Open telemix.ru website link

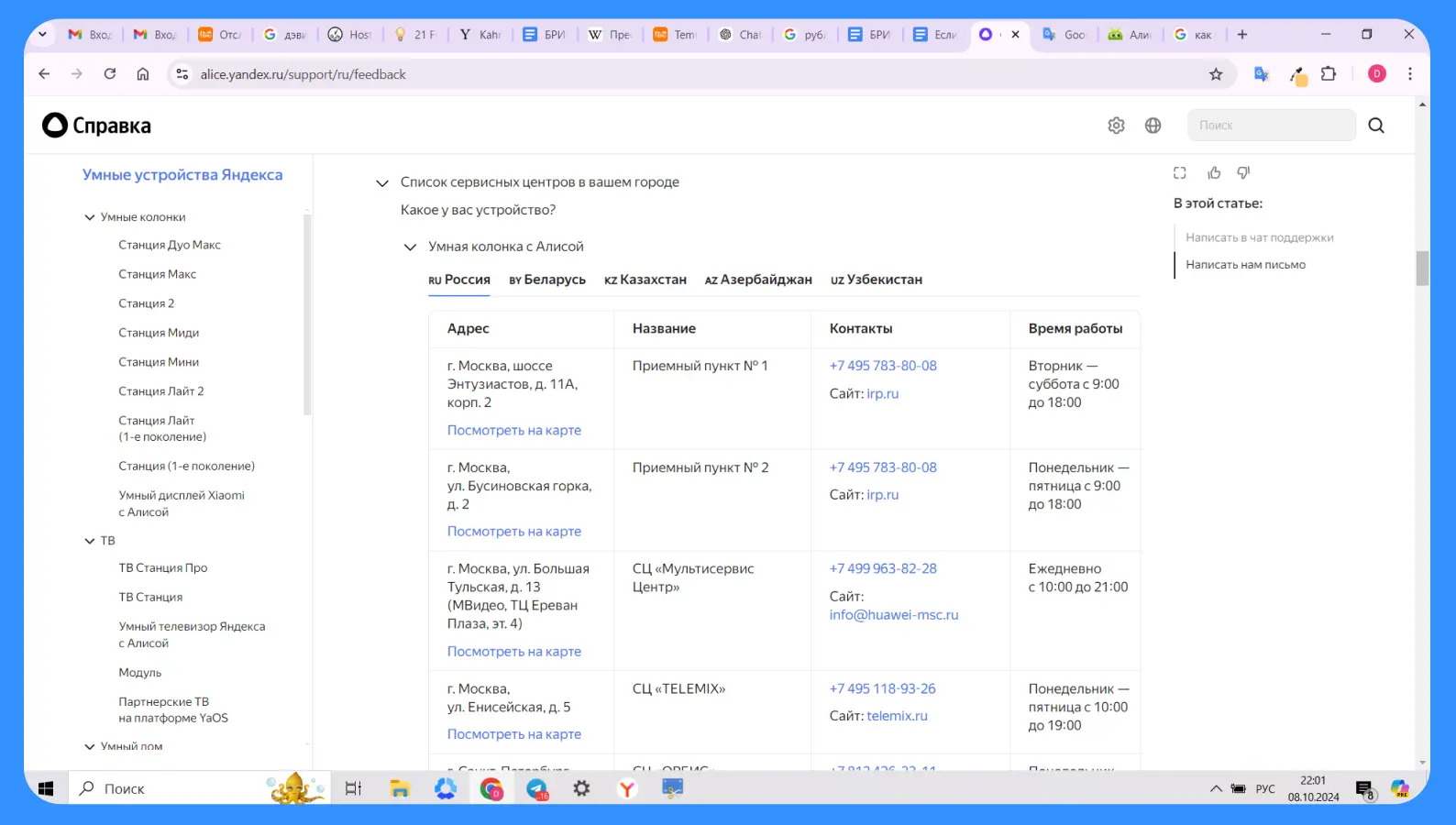[x=897, y=716]
